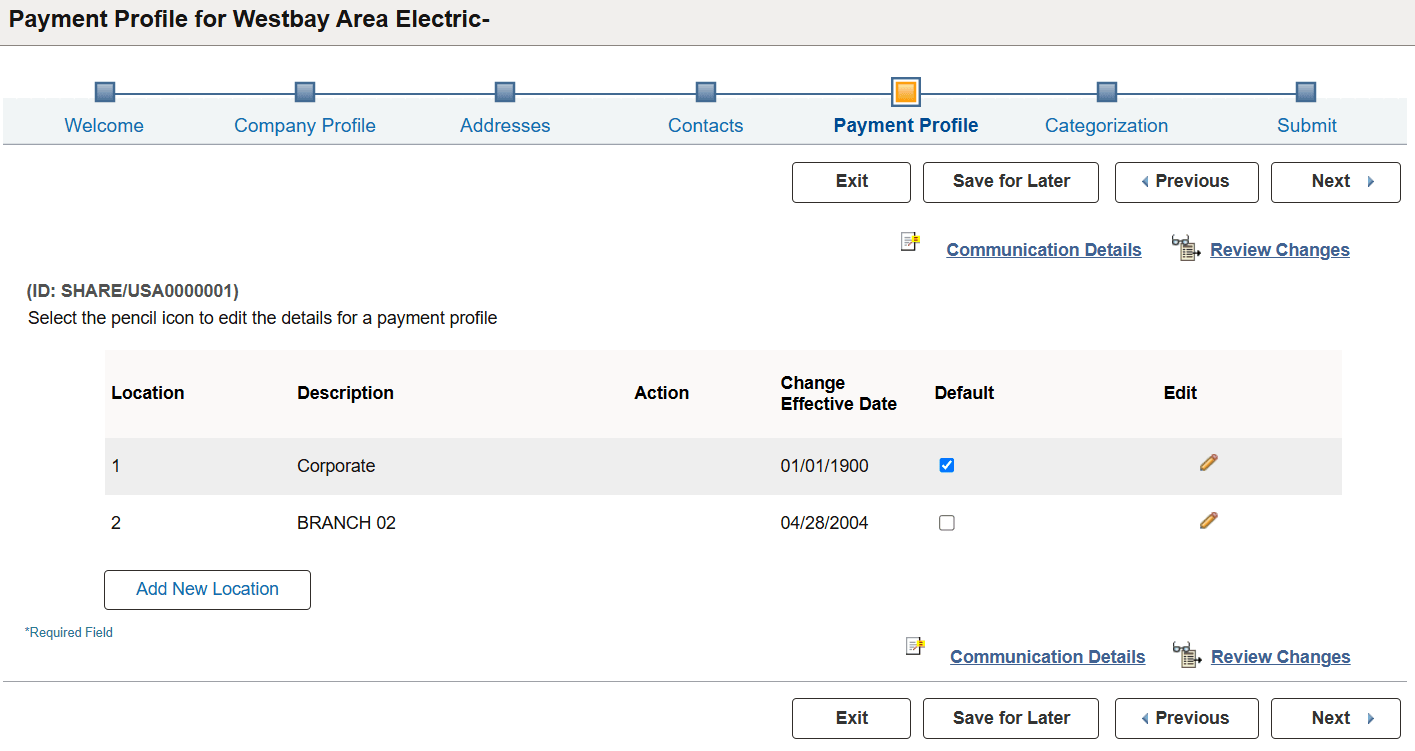Click the Welcome step square marker
The image size is (1415, 751).
104,90
